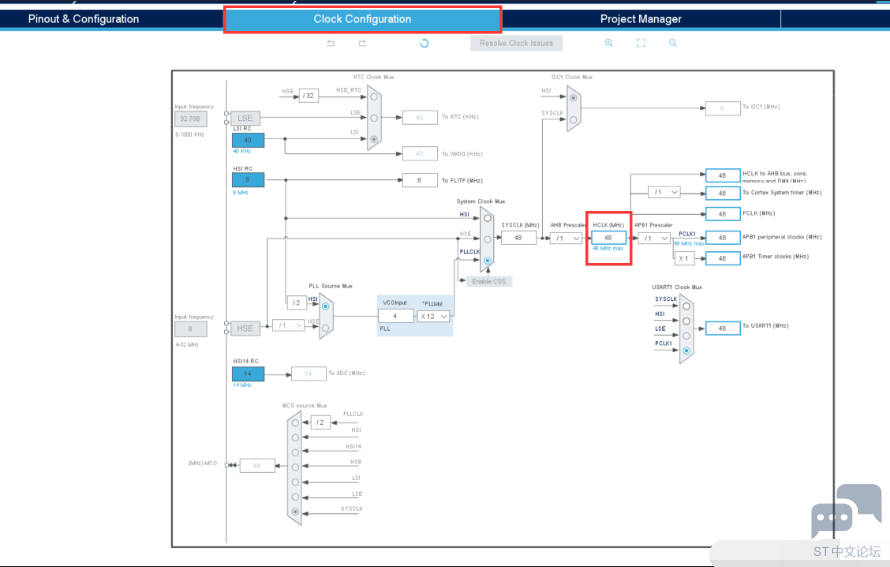
Task: Select LSI in MCO source Mux
Action: [295, 482]
